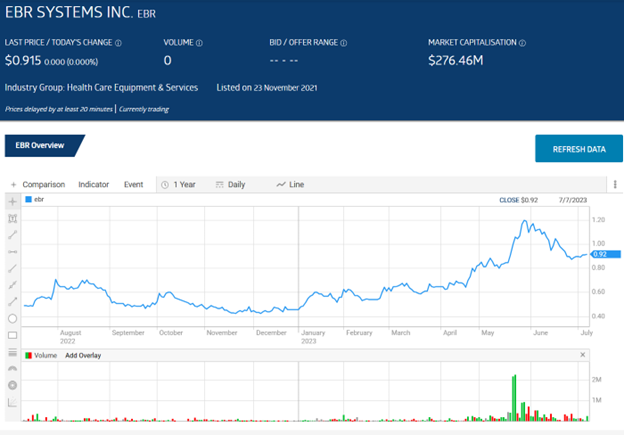
Task: Choose the horizontal levels retracement tool
Action: (13, 352)
